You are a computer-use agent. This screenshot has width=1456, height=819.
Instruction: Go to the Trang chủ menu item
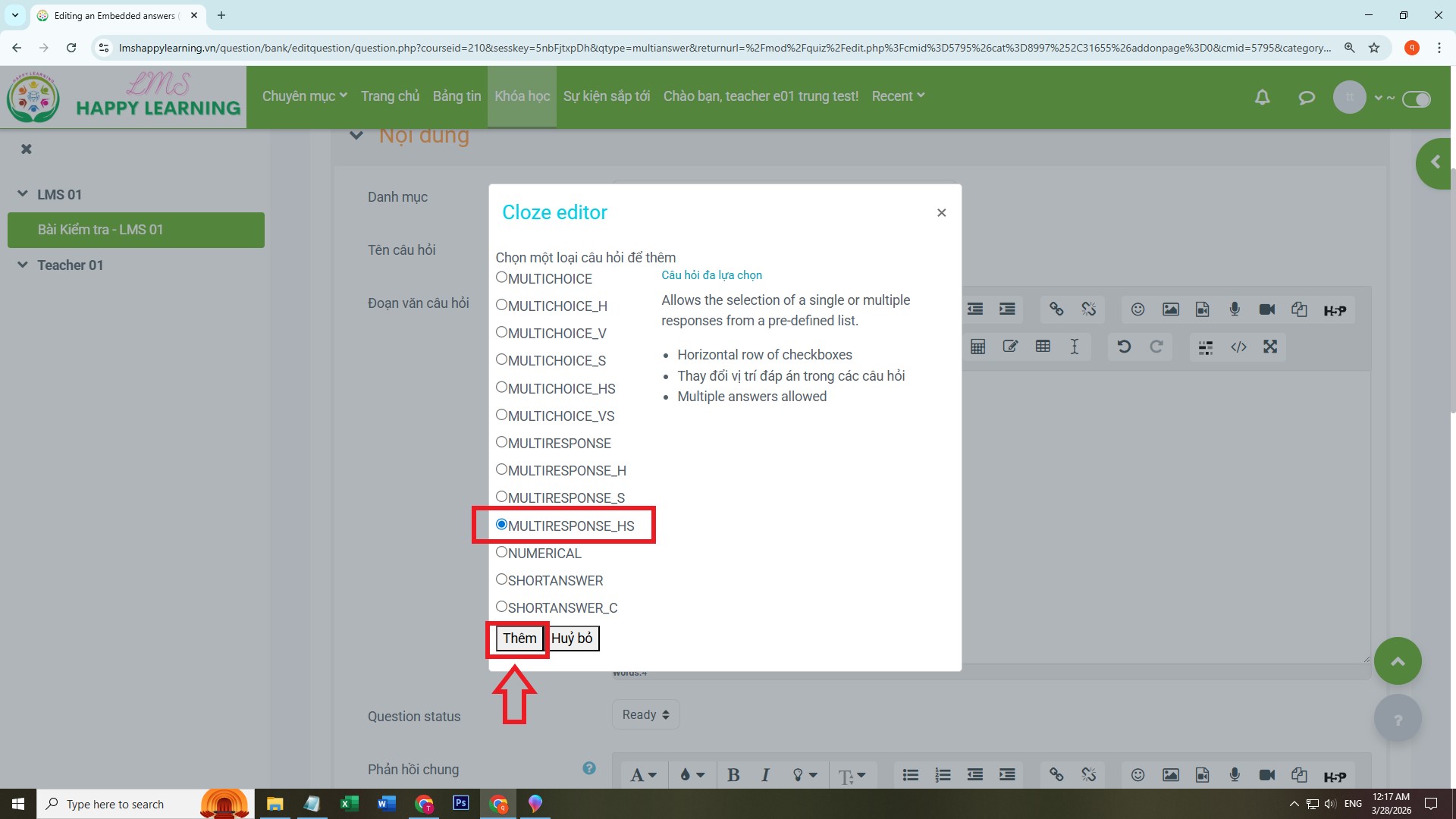tap(390, 96)
